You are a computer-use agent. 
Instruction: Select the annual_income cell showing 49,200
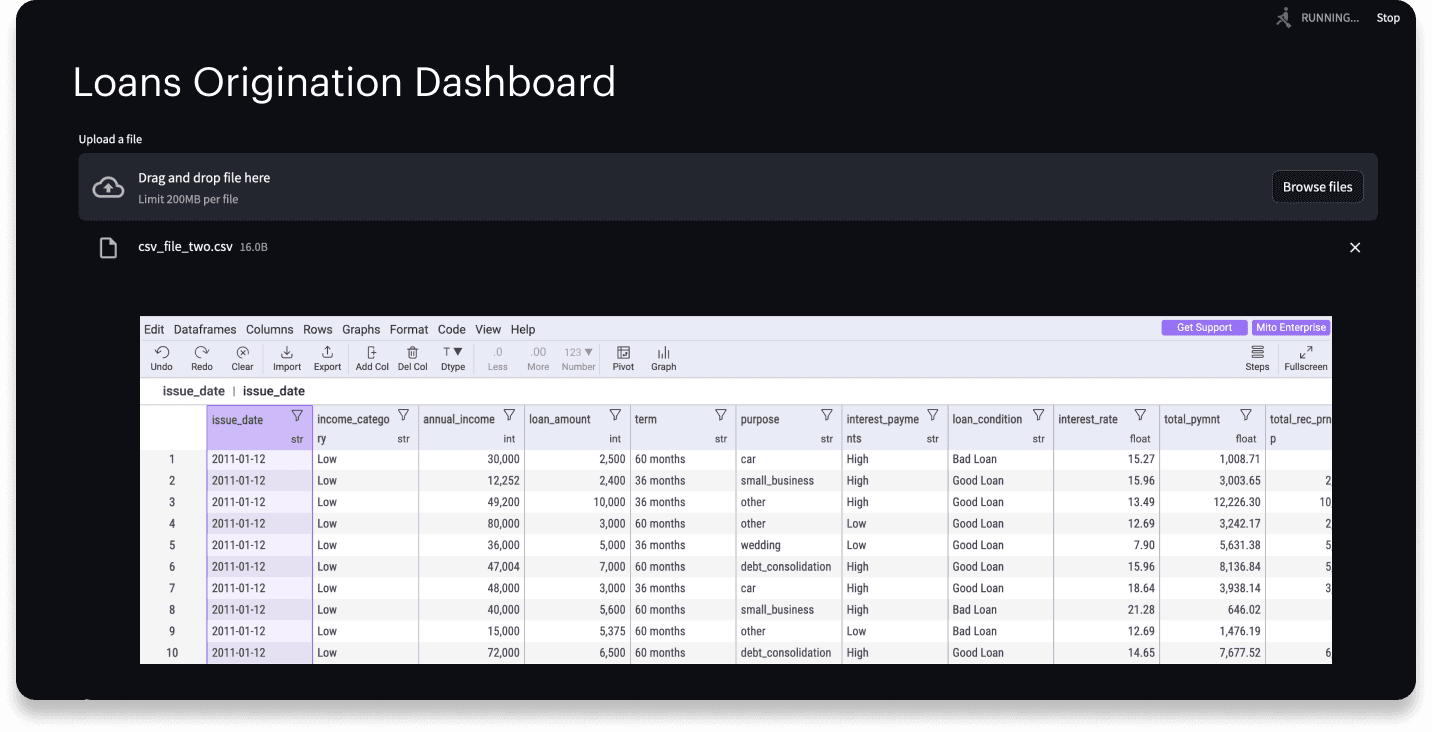(471, 502)
